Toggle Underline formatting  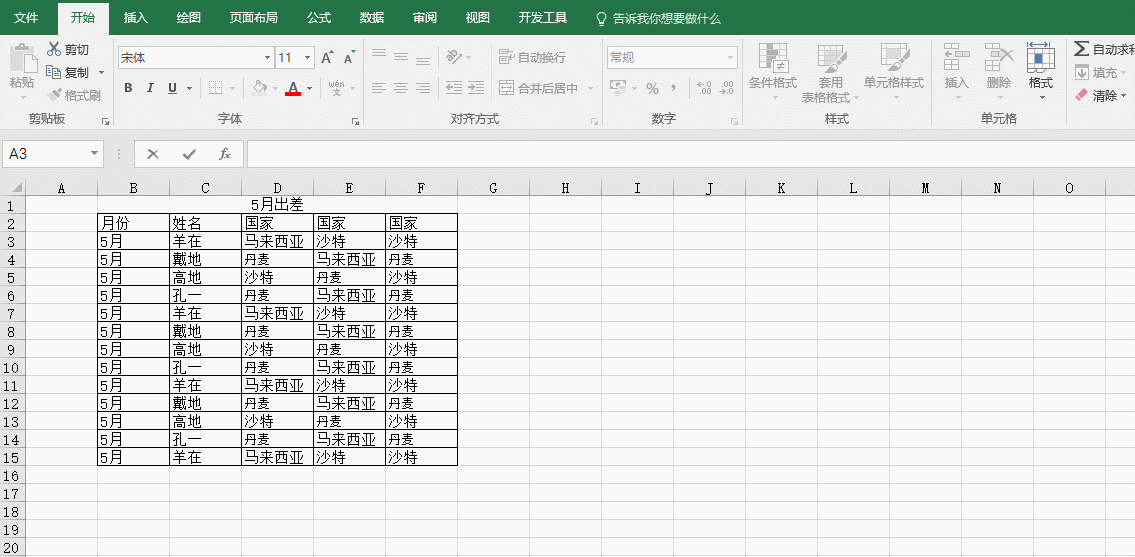coord(172,88)
